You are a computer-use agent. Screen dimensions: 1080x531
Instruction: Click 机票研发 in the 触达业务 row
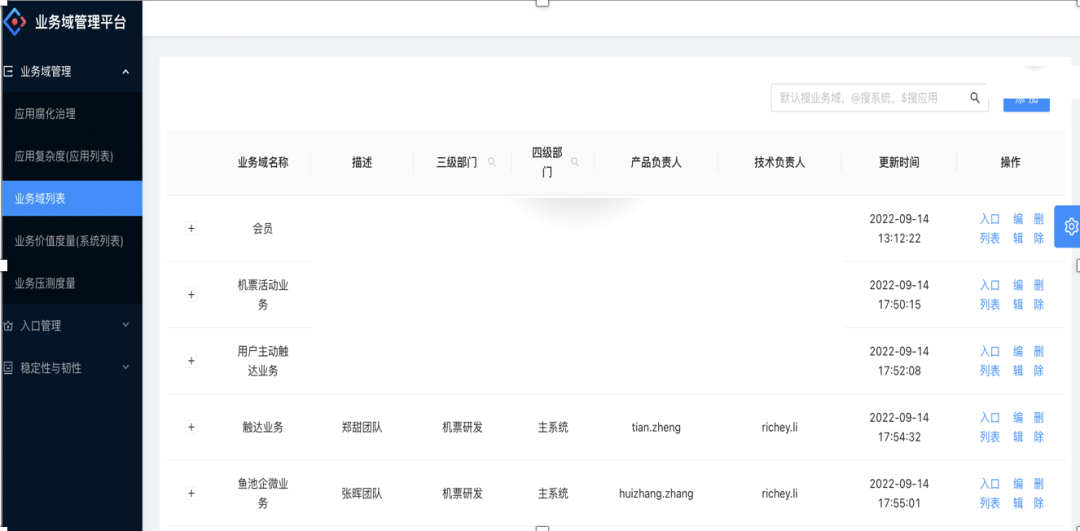click(x=462, y=427)
